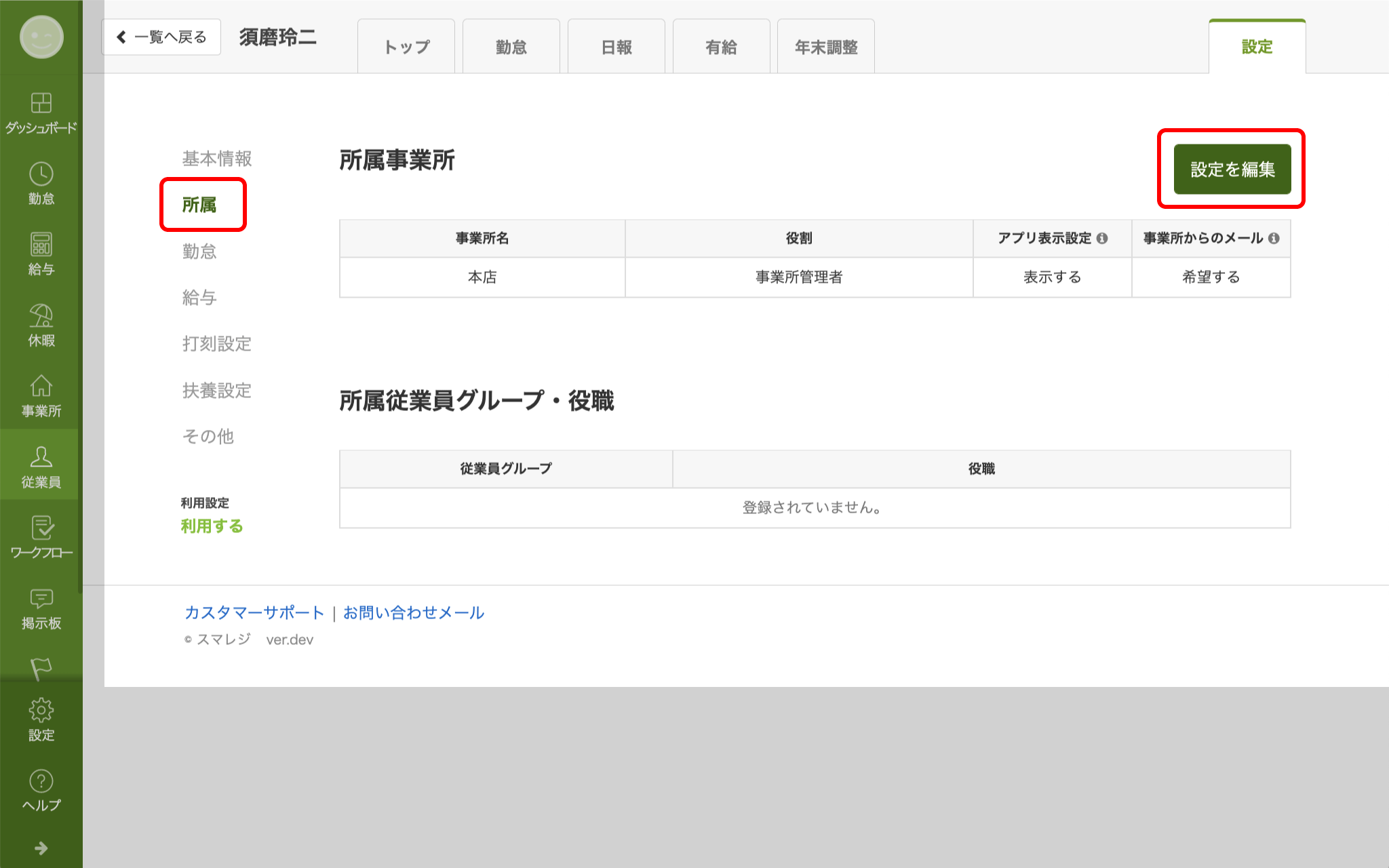Switch to the 勤怠 tab

(511, 47)
